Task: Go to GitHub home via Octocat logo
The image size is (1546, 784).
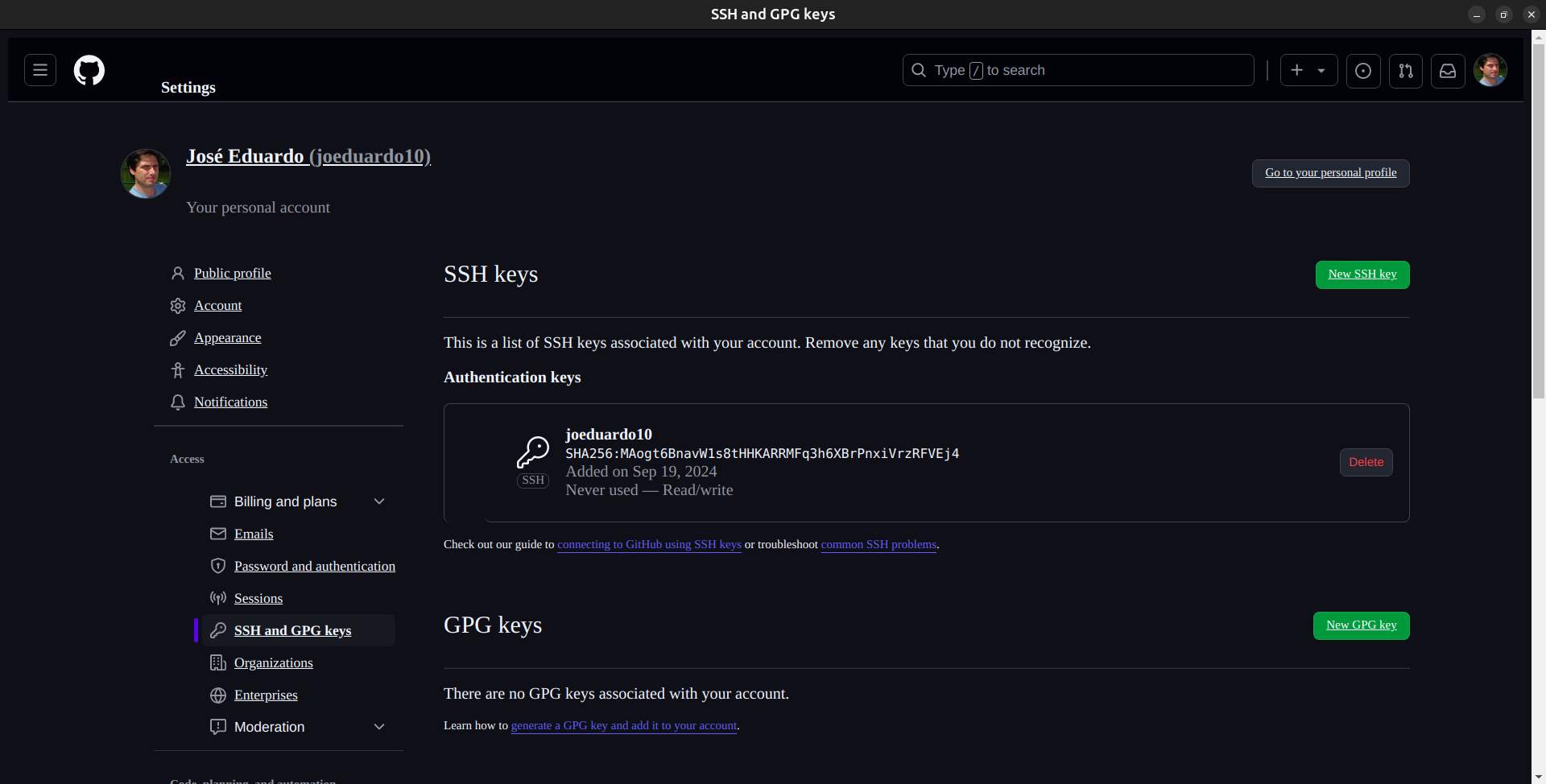Action: pyautogui.click(x=89, y=71)
